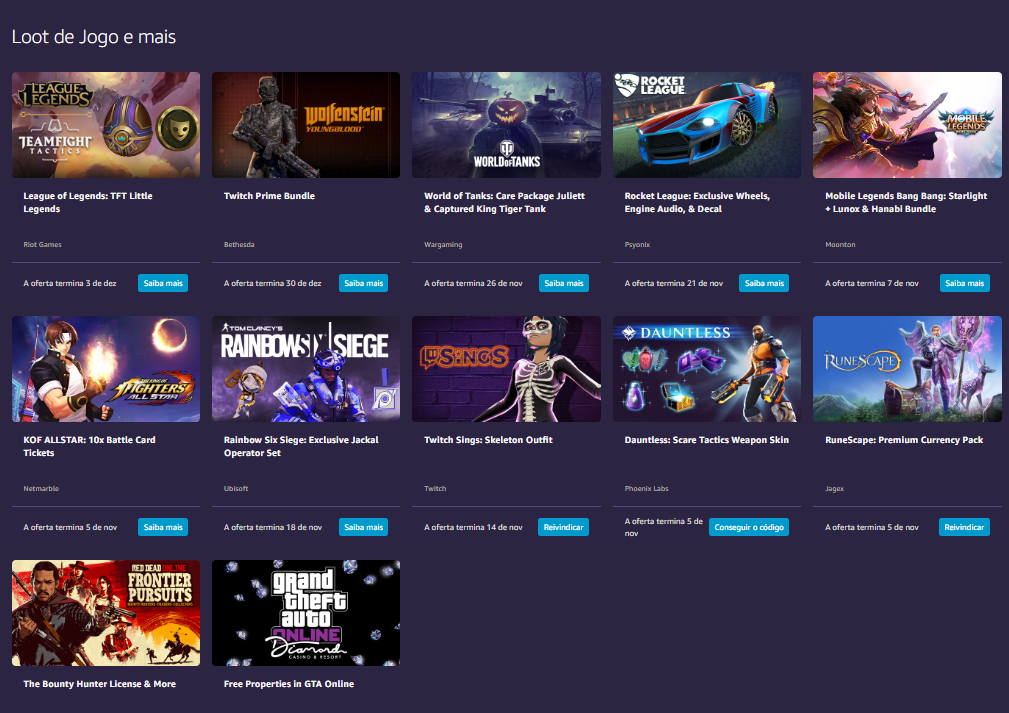The image size is (1009, 713).
Task: Open the Dauntless loot thumbnail
Action: (x=707, y=369)
